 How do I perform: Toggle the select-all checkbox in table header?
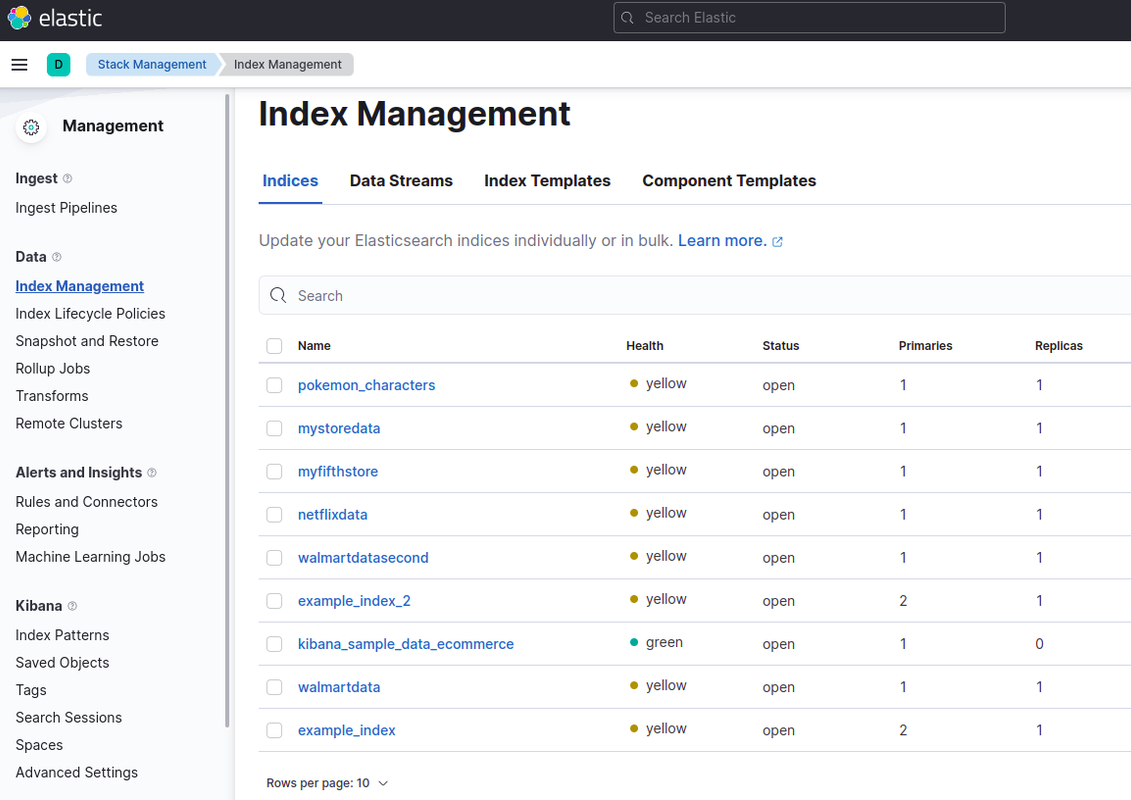pos(274,346)
